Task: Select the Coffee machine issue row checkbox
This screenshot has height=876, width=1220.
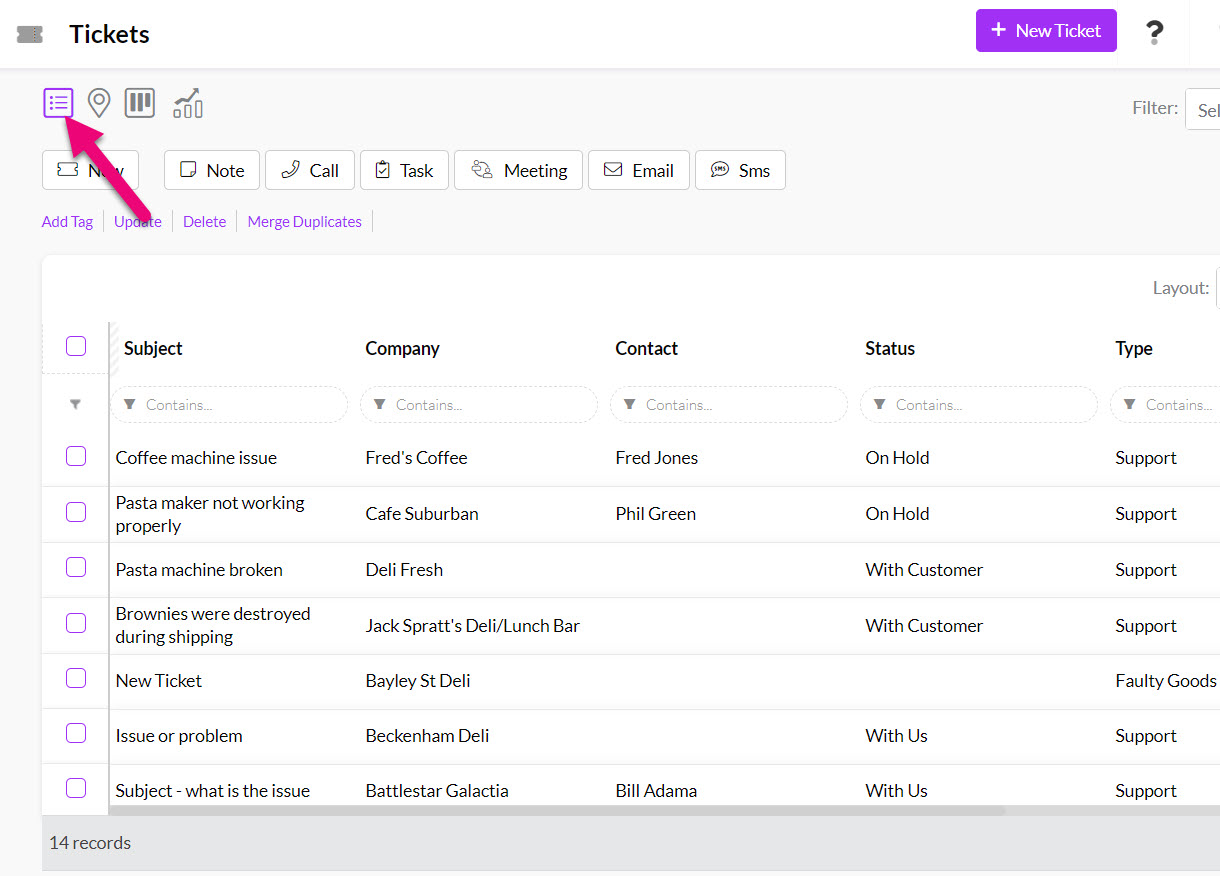Action: pyautogui.click(x=76, y=456)
